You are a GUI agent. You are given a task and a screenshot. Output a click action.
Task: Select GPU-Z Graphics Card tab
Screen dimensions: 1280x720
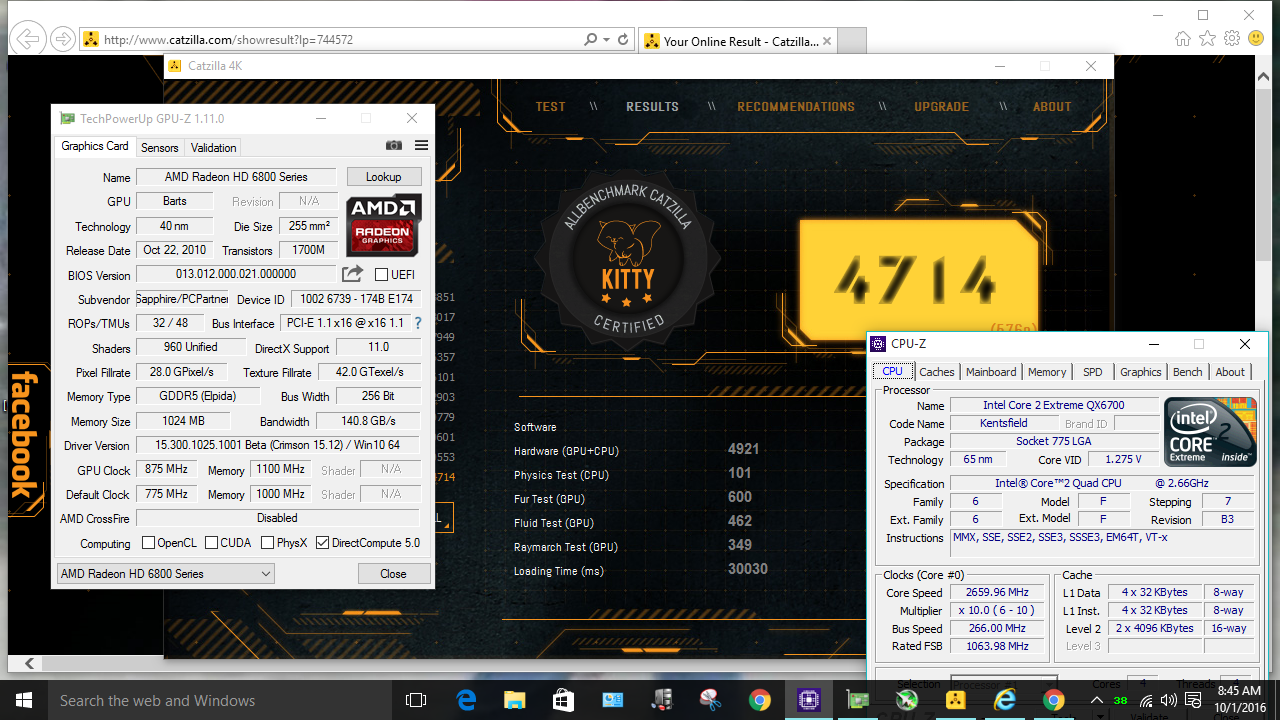click(95, 146)
